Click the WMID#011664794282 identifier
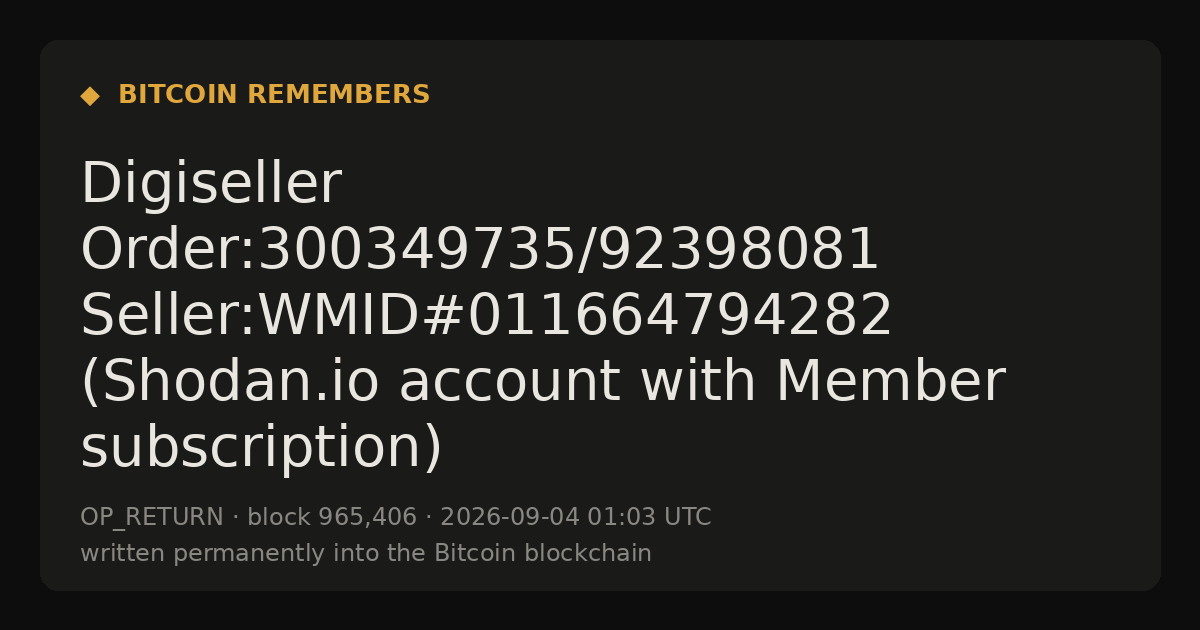The height and width of the screenshot is (630, 1200). click(575, 316)
